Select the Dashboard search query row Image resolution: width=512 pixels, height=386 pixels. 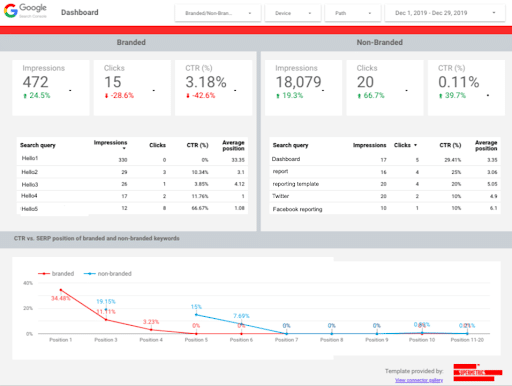point(385,159)
